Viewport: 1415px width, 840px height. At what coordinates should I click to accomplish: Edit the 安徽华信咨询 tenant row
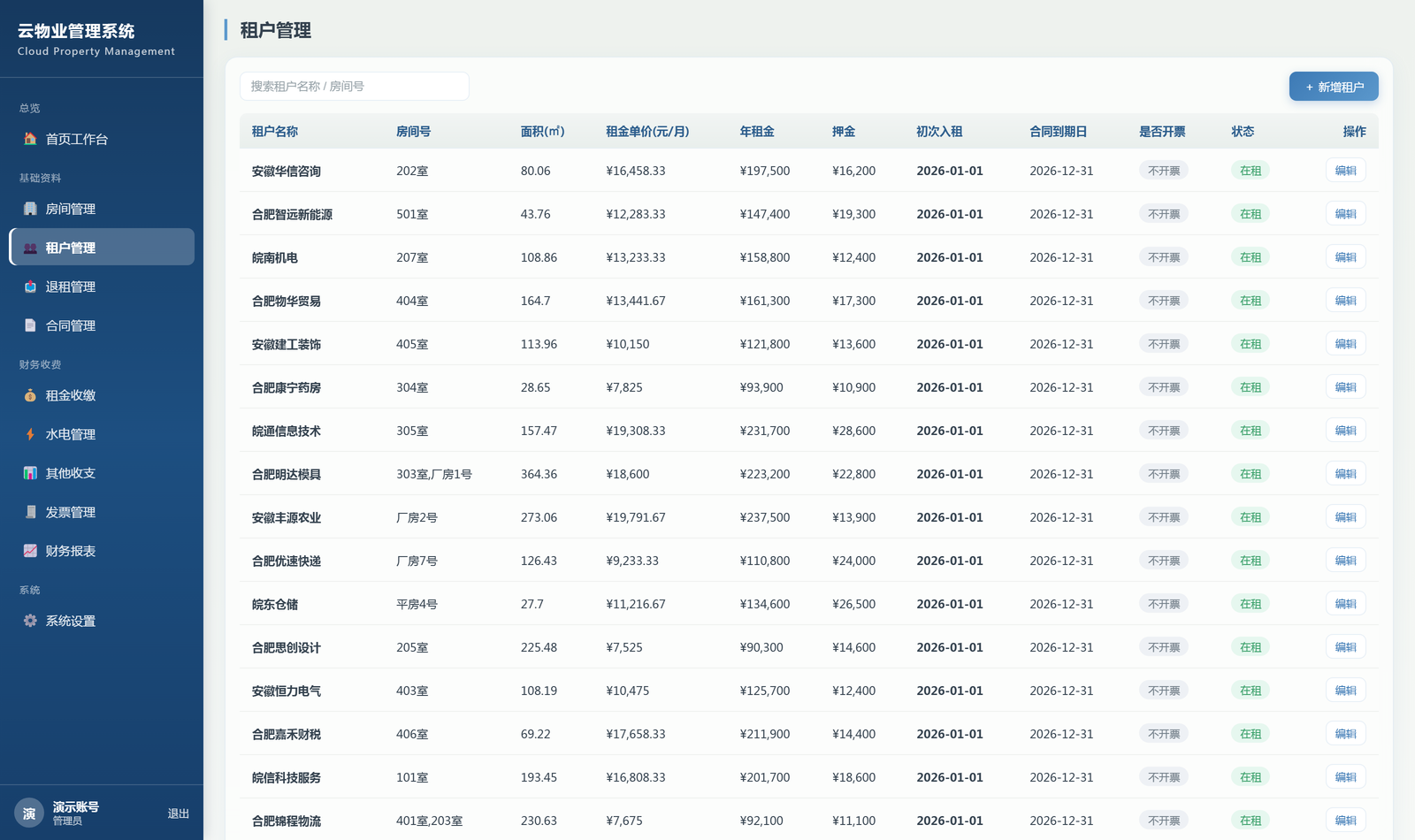click(1345, 171)
